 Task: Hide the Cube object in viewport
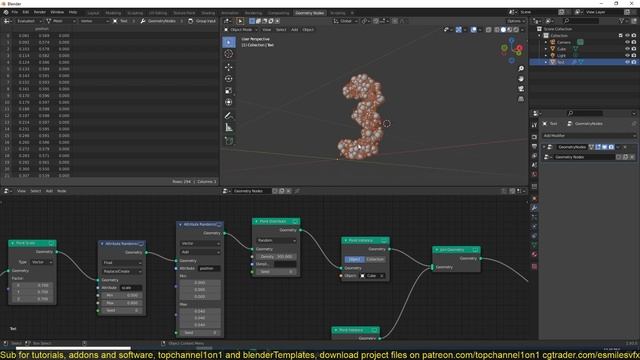[x=627, y=49]
